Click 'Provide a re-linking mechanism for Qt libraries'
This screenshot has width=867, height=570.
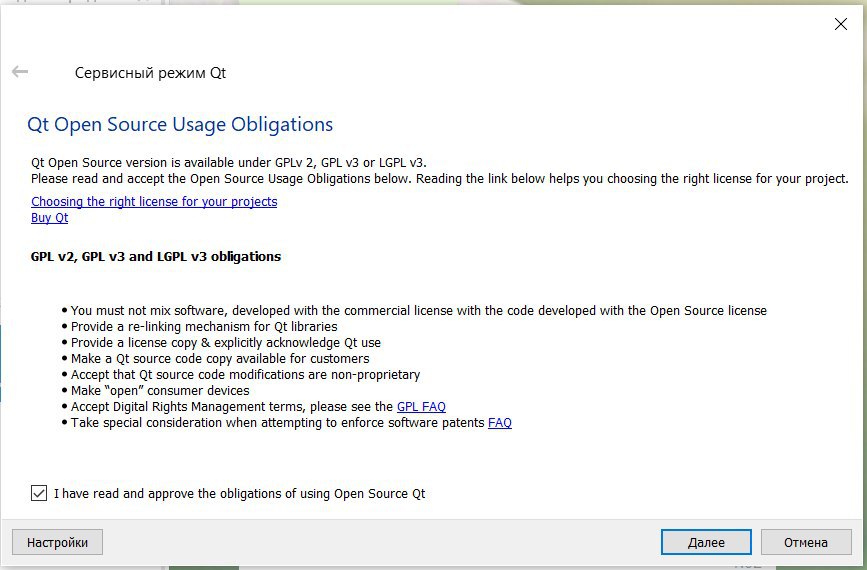pos(204,326)
